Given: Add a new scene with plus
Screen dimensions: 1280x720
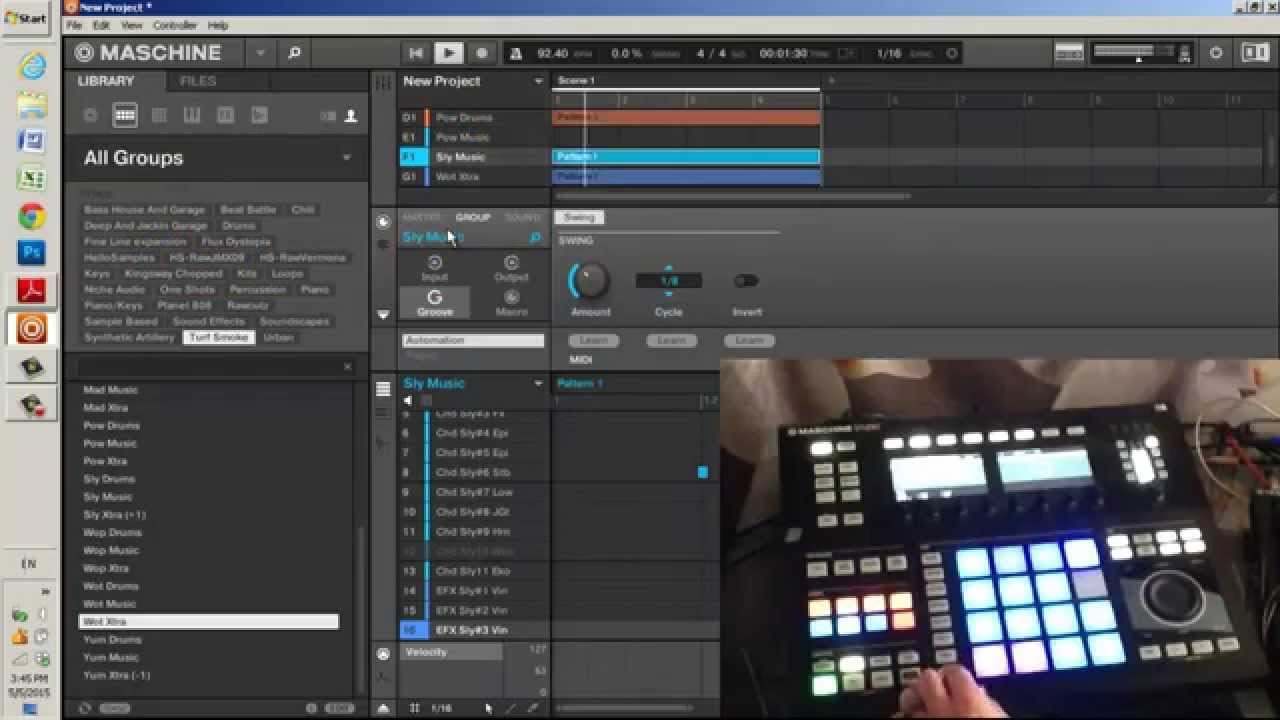Looking at the screenshot, I should click(x=830, y=81).
